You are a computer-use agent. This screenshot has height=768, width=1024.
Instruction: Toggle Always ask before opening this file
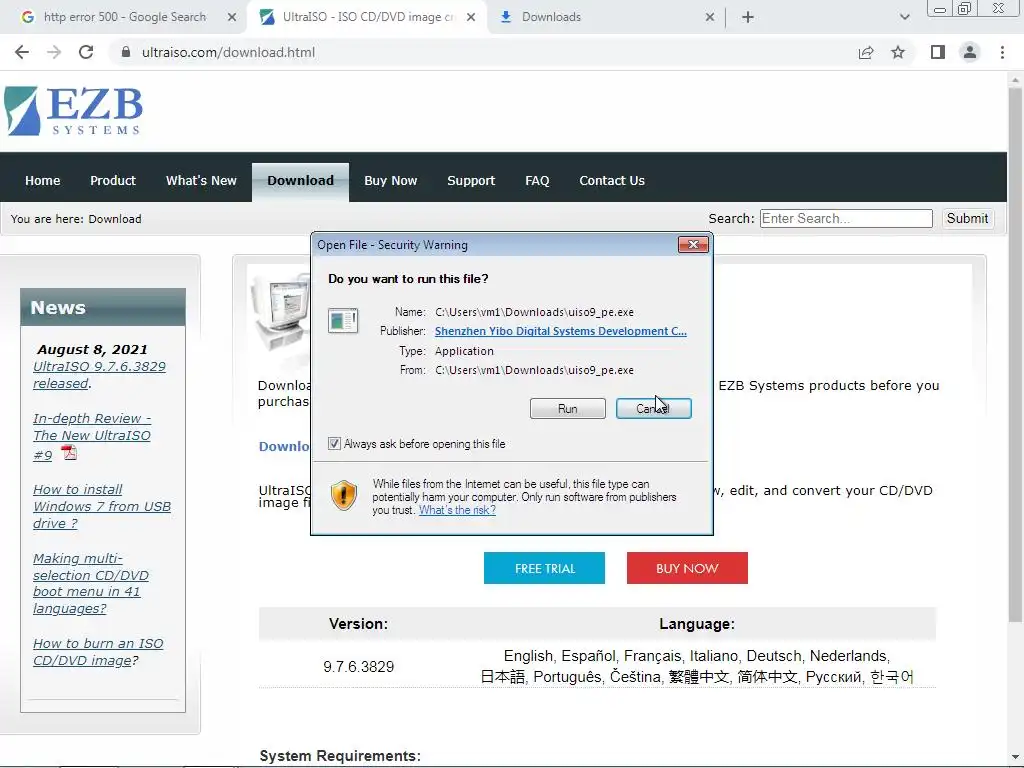click(x=334, y=443)
